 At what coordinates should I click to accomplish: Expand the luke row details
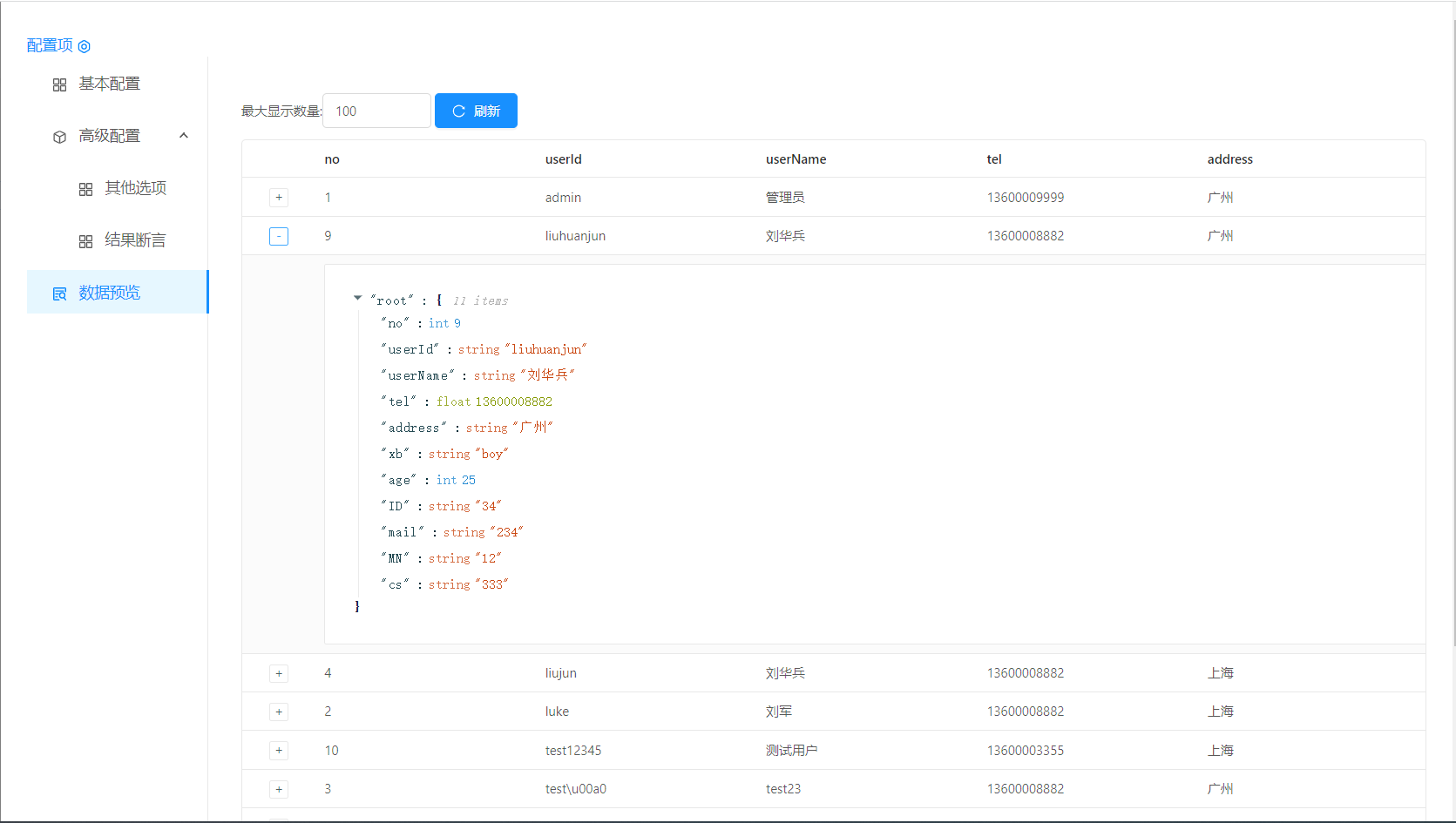279,712
